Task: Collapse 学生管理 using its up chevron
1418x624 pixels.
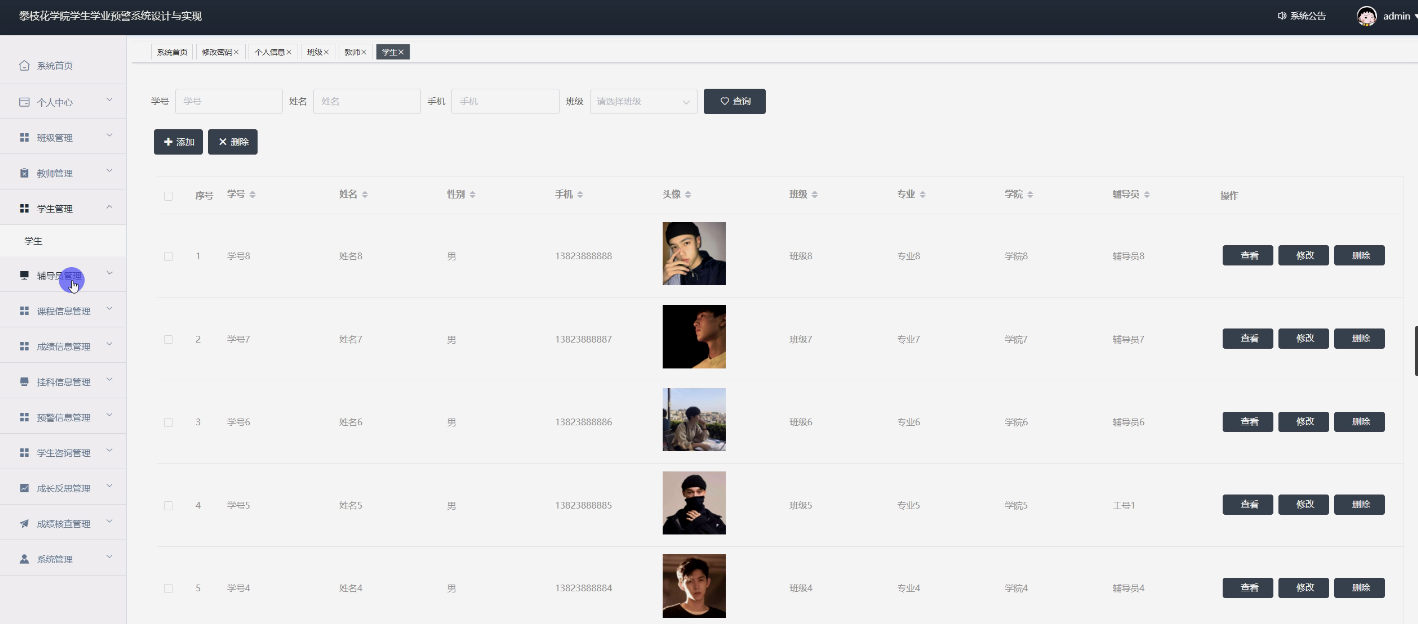Action: [x=109, y=207]
